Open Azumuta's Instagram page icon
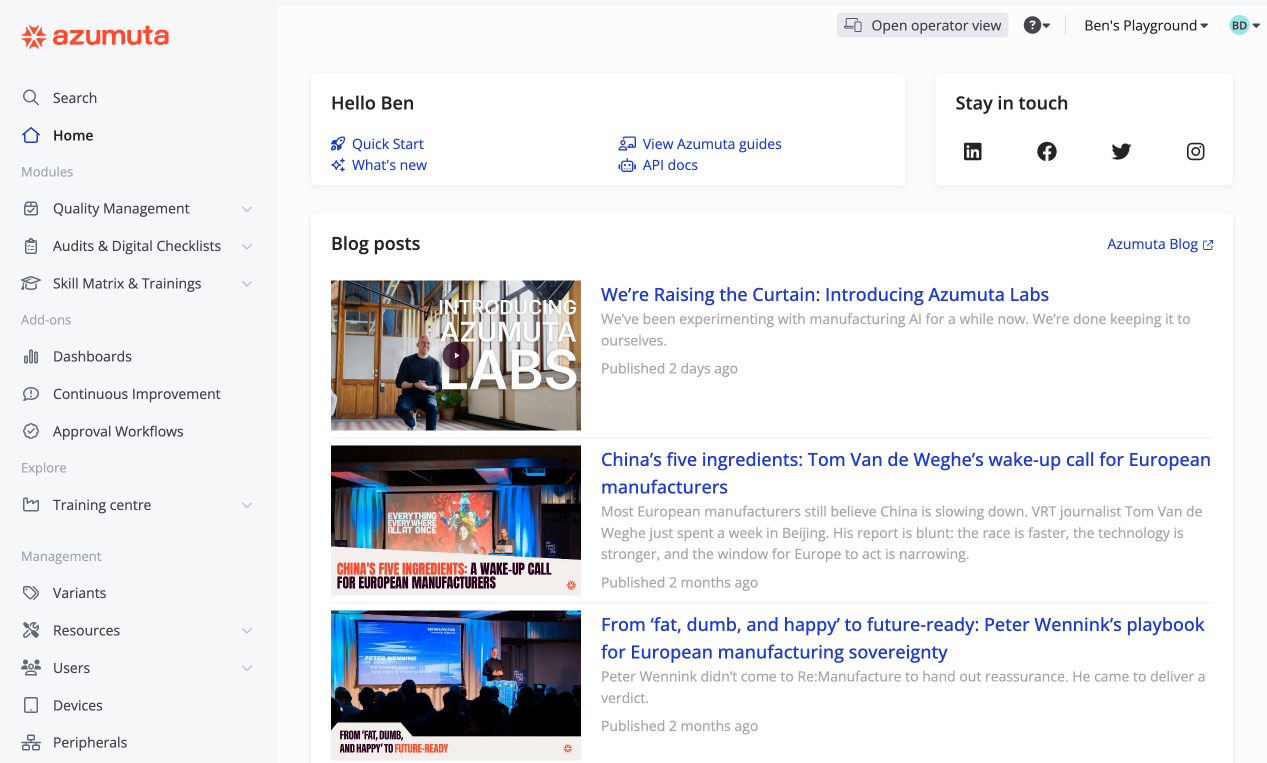This screenshot has width=1267, height=763. pos(1196,152)
